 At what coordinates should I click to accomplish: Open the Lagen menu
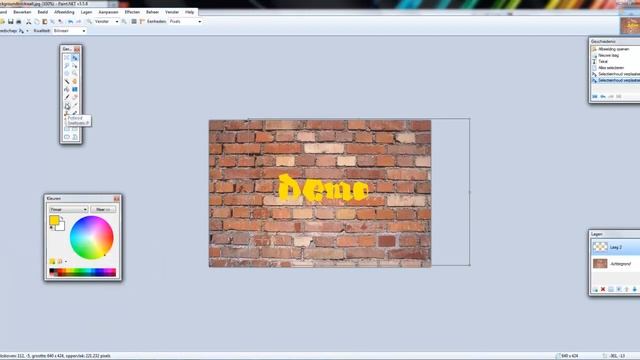(86, 12)
